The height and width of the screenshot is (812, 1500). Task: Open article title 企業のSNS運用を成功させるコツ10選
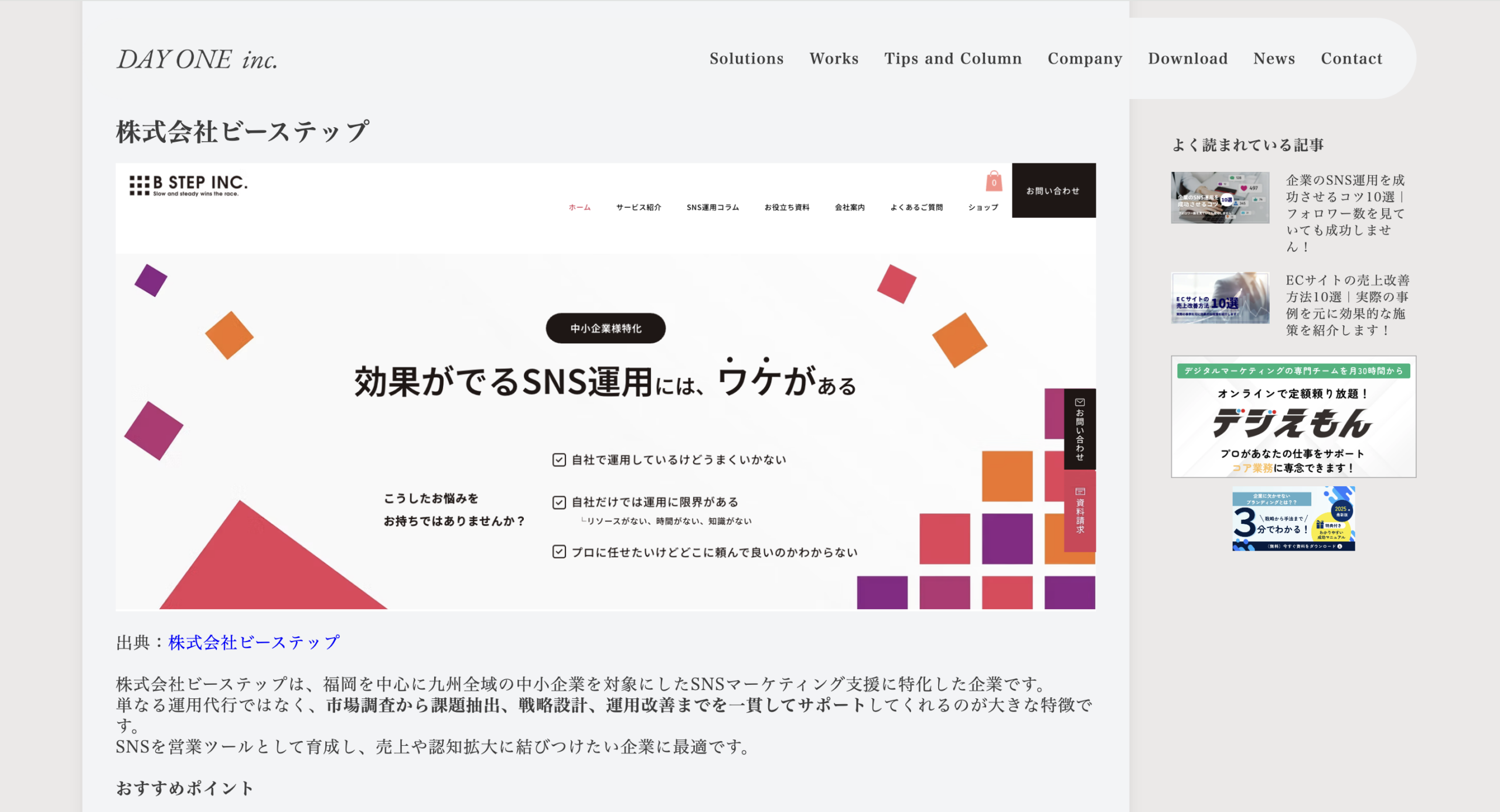coord(1346,213)
